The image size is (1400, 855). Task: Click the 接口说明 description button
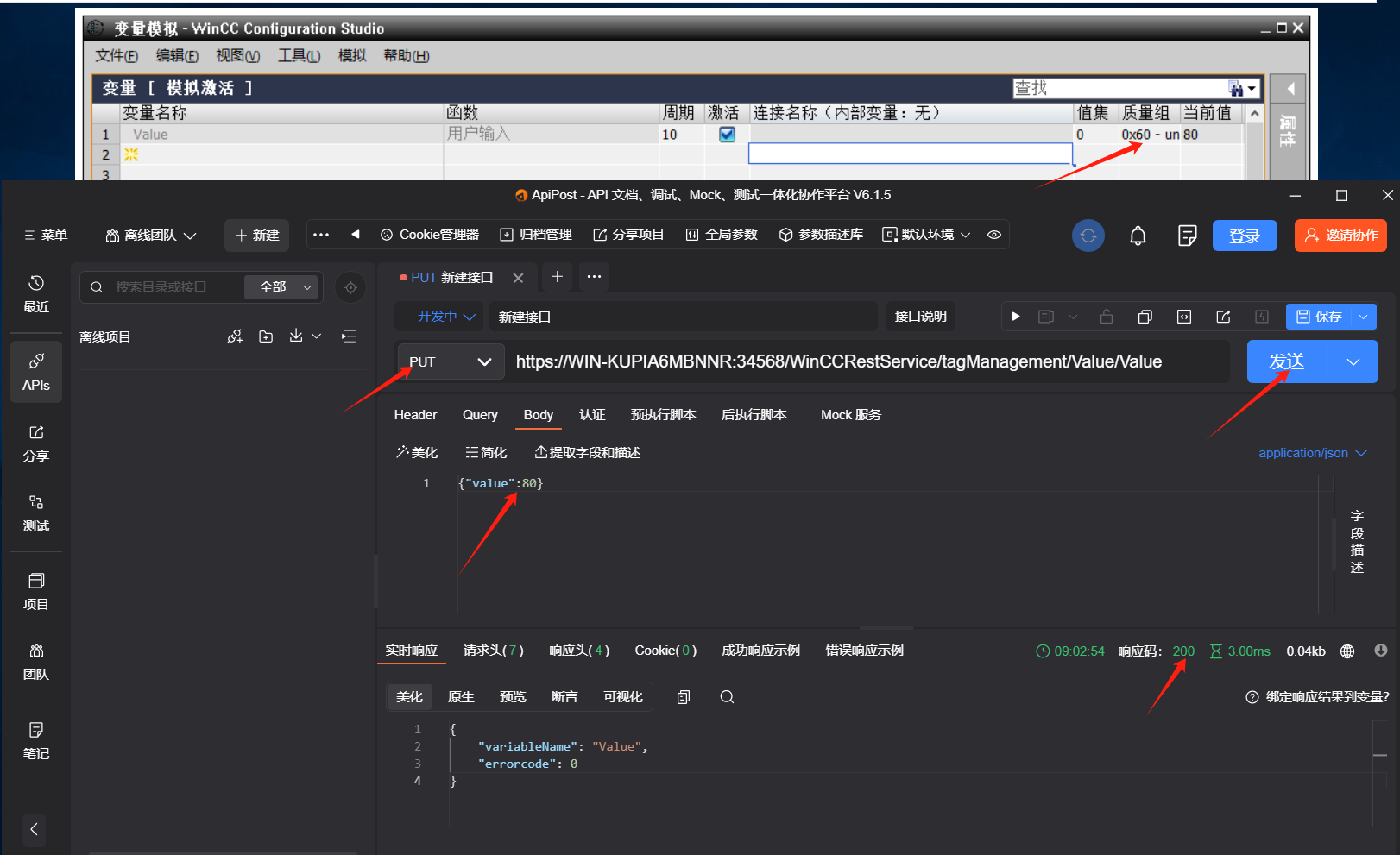click(920, 317)
